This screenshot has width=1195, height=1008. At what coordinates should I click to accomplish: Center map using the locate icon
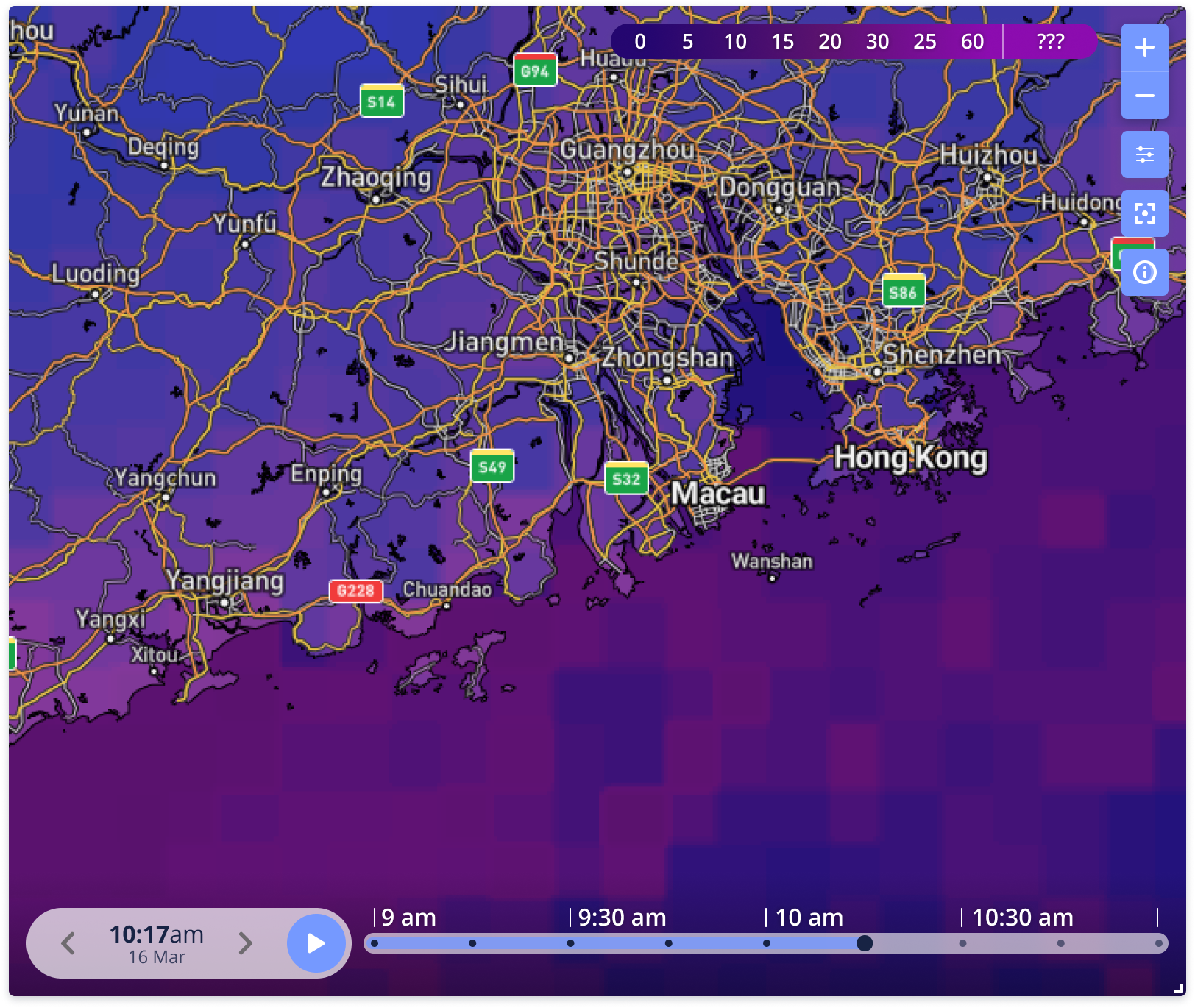coord(1144,213)
